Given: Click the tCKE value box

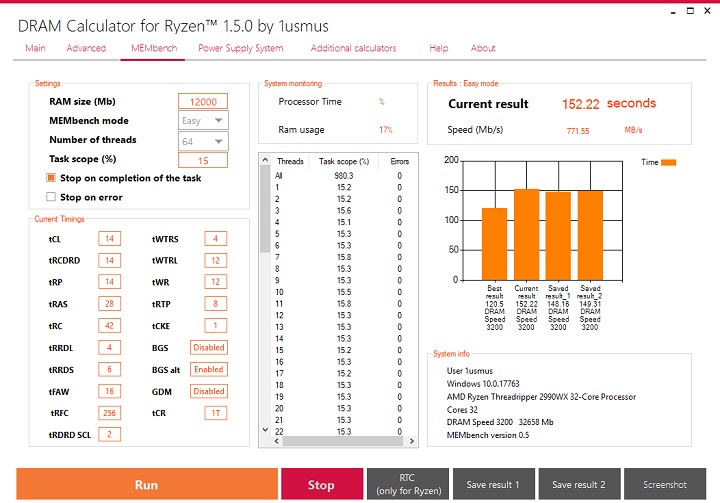Looking at the screenshot, I should pos(215,326).
